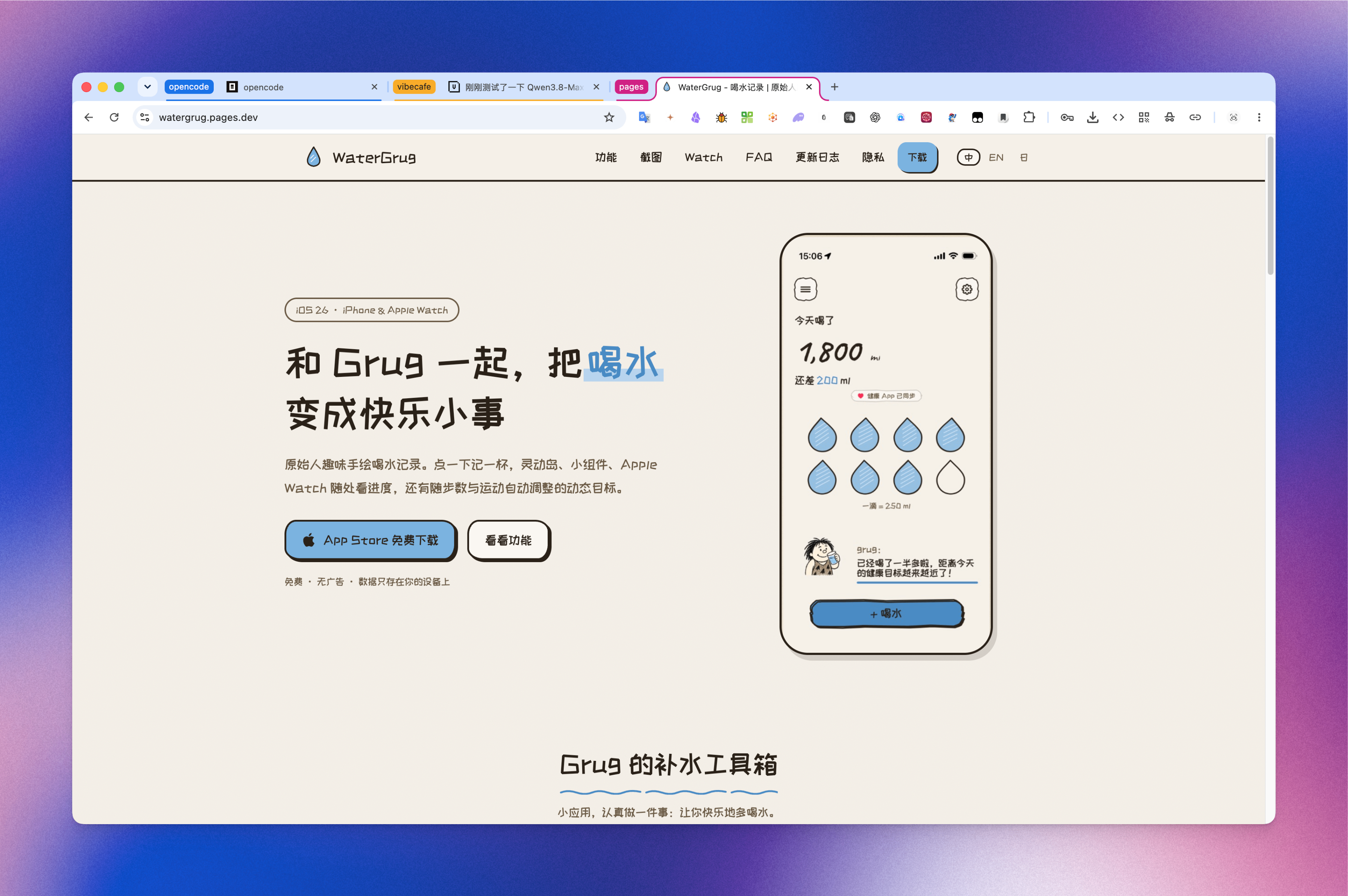Generate a QR code for page
This screenshot has height=896, width=1348.
(x=1144, y=117)
